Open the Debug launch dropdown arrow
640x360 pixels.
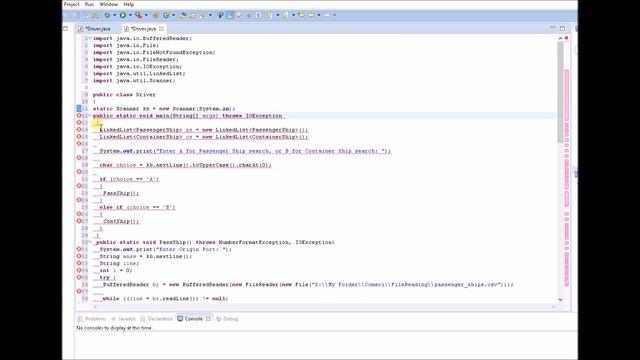click(x=114, y=15)
